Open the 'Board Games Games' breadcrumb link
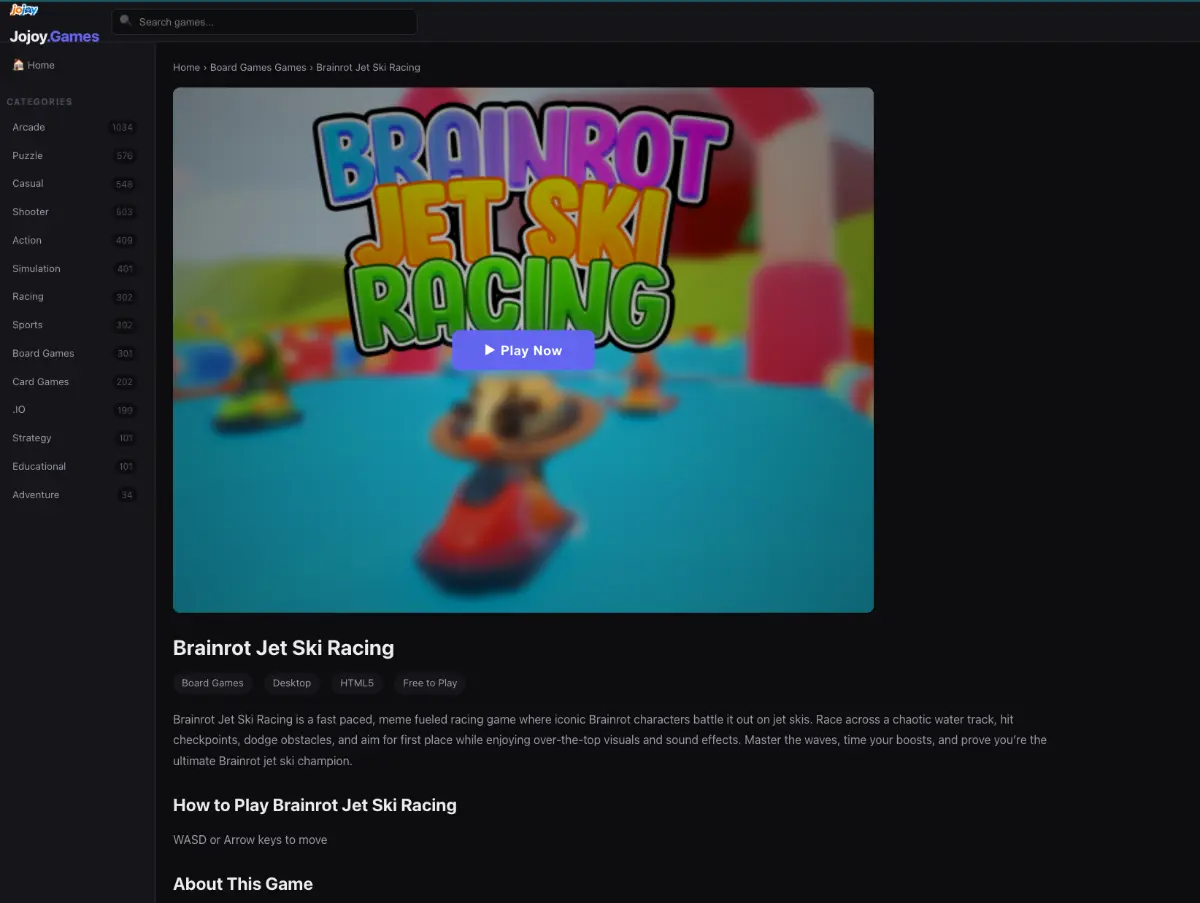 (258, 67)
